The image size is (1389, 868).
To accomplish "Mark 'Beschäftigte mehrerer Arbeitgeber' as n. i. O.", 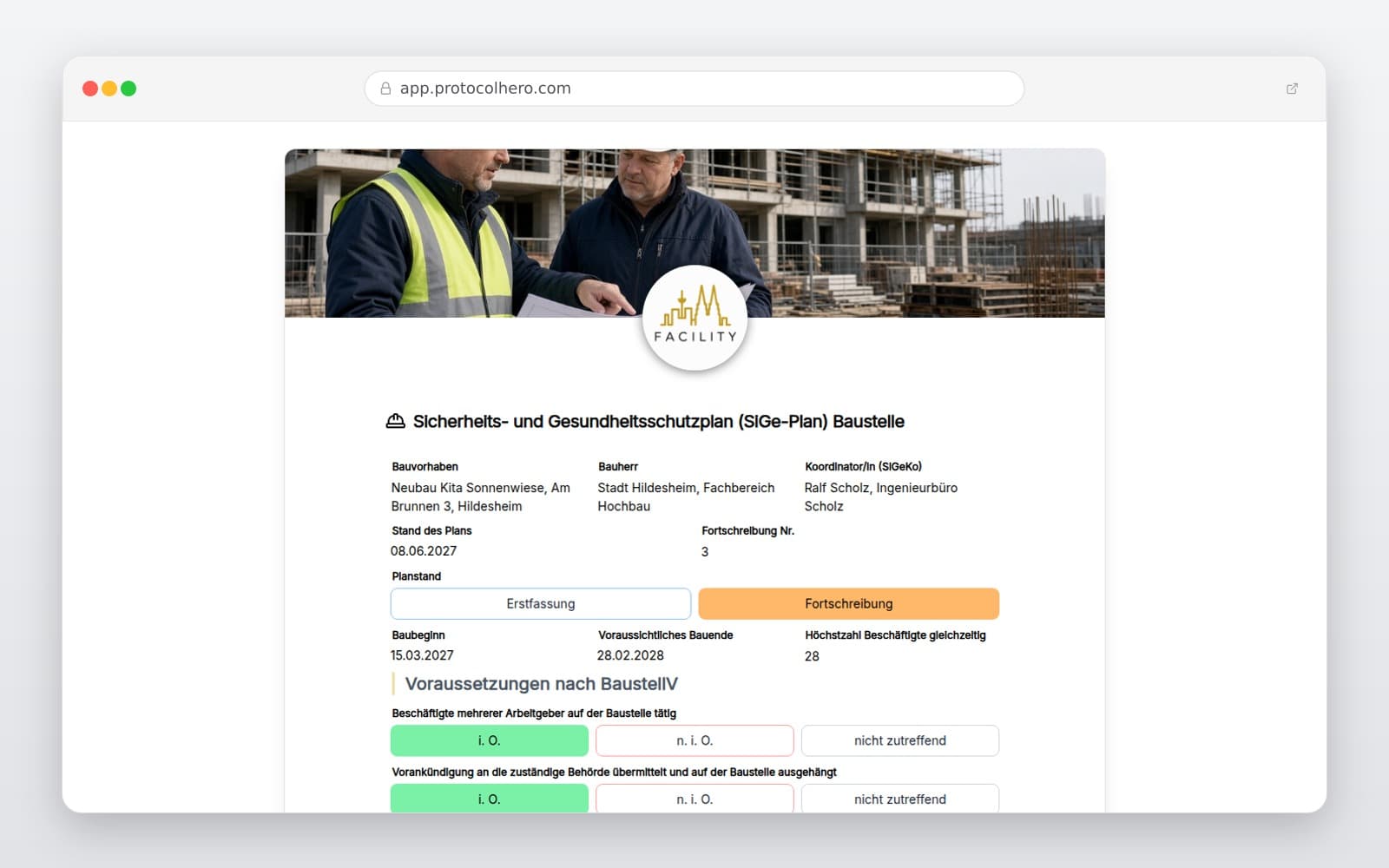I will point(694,740).
